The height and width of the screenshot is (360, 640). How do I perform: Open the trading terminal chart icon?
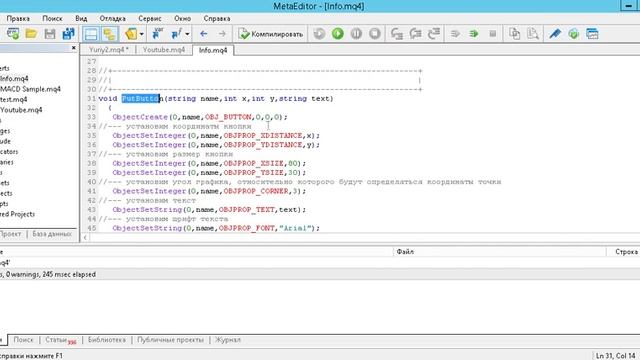592,34
